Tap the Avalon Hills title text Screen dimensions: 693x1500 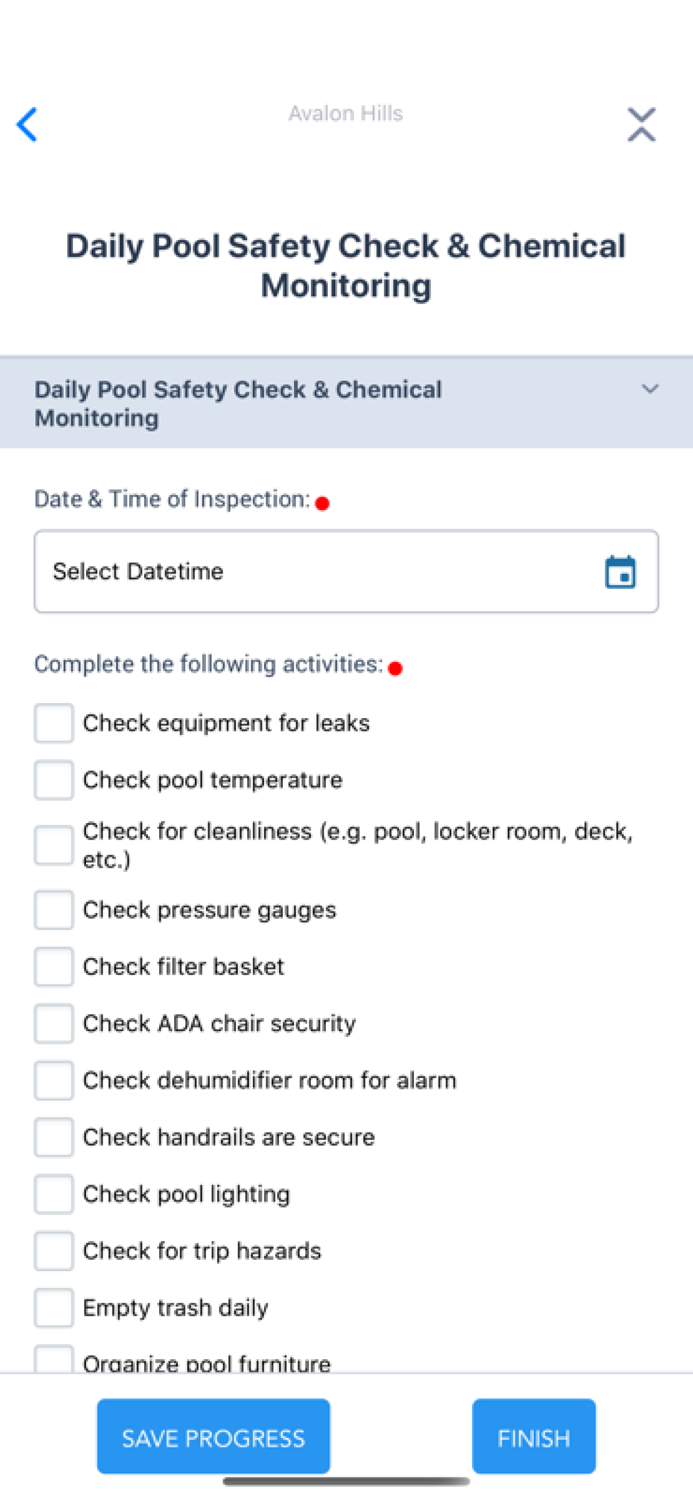click(x=345, y=113)
